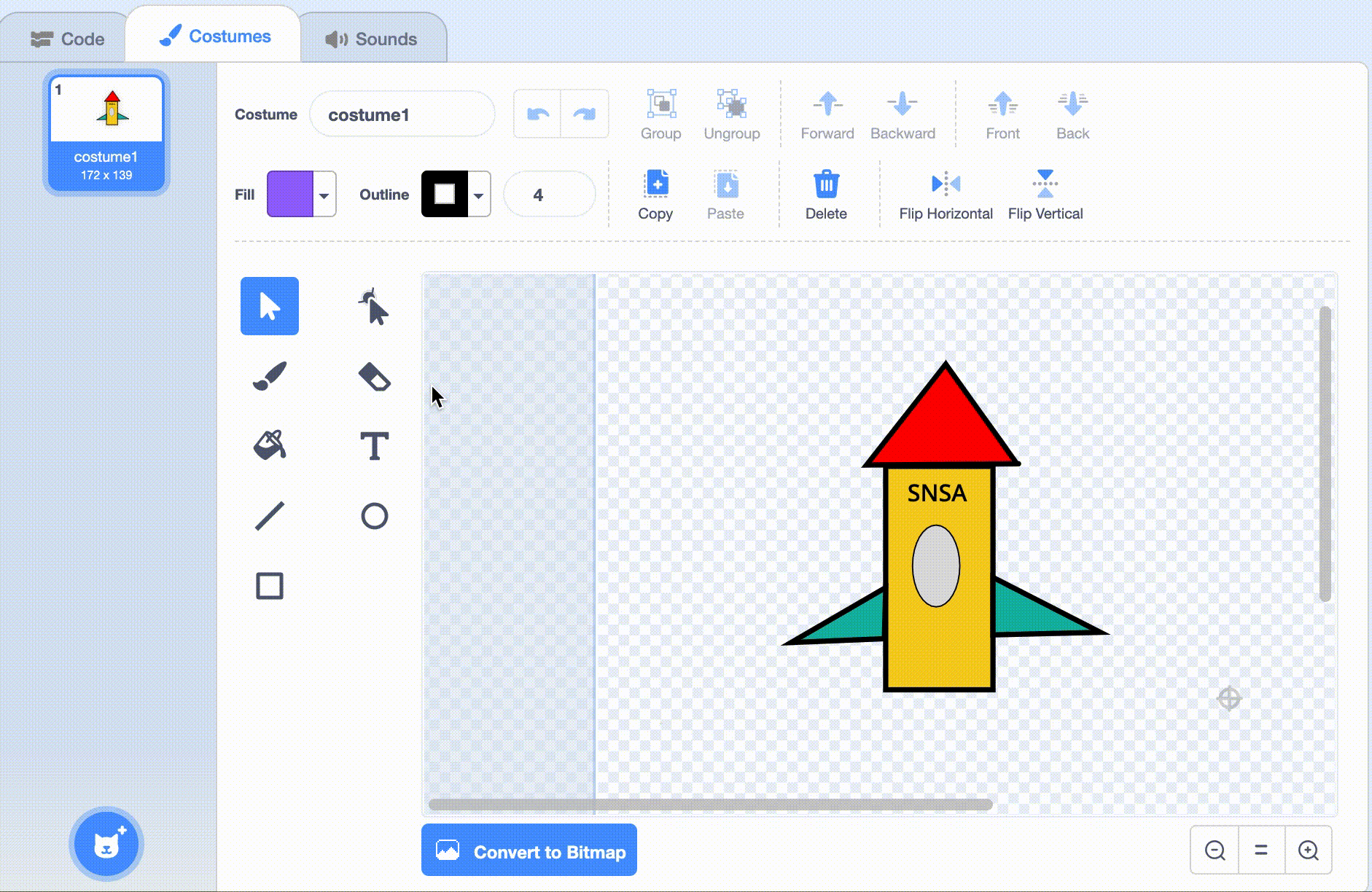Open the Choose a Costume button
This screenshot has width=1372, height=892.
point(106,844)
